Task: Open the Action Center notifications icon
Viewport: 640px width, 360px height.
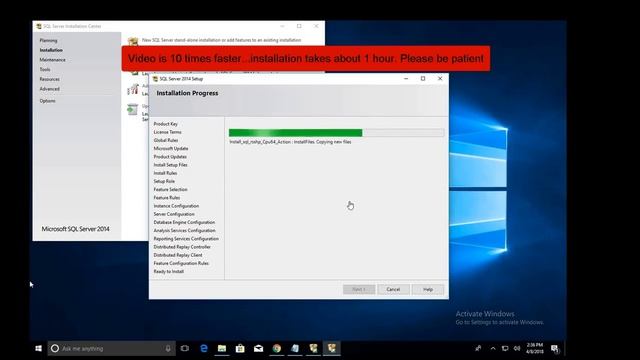Action: pyautogui.click(x=555, y=348)
